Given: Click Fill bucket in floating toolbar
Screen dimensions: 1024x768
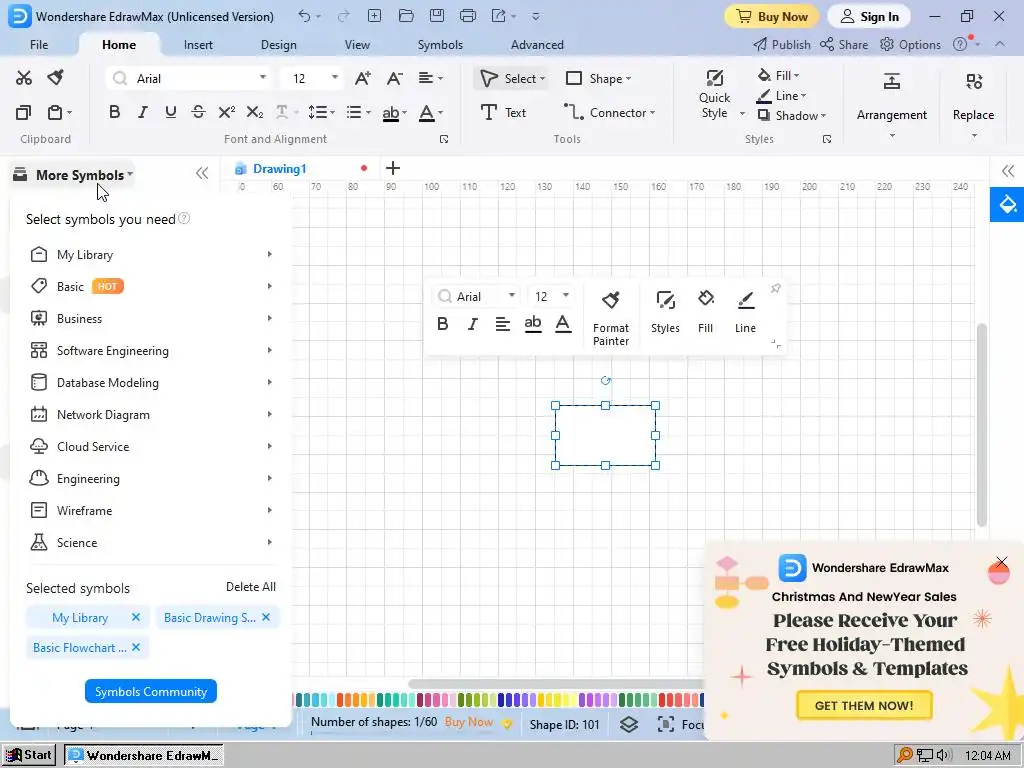Looking at the screenshot, I should (705, 312).
